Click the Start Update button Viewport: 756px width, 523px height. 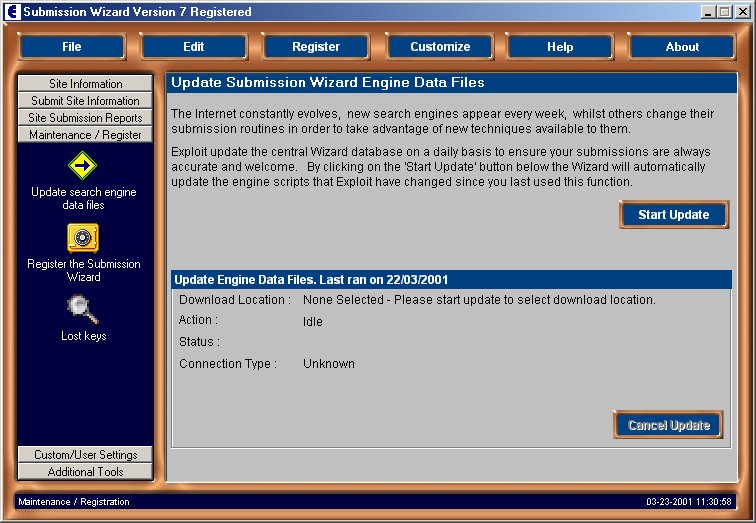point(674,215)
